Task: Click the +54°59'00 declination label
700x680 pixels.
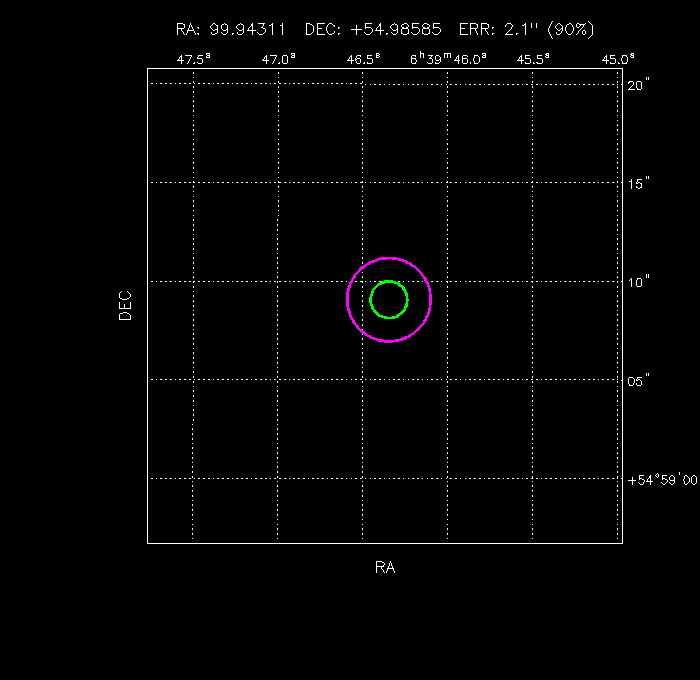Action: (662, 480)
